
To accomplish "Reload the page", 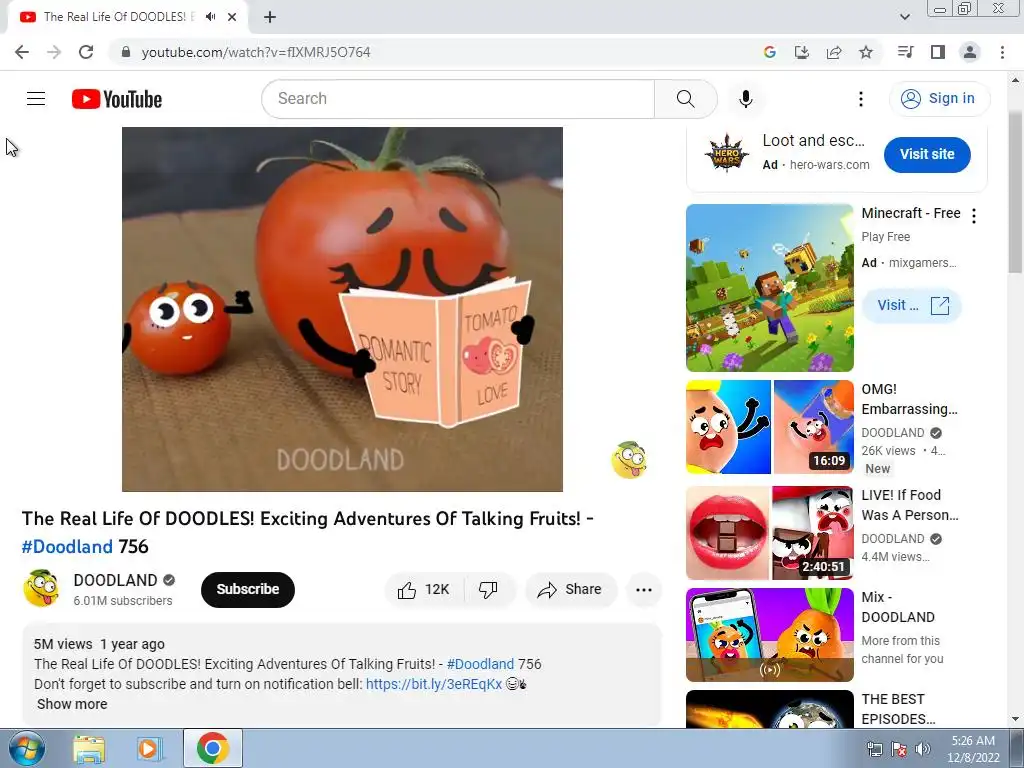I will (x=86, y=52).
